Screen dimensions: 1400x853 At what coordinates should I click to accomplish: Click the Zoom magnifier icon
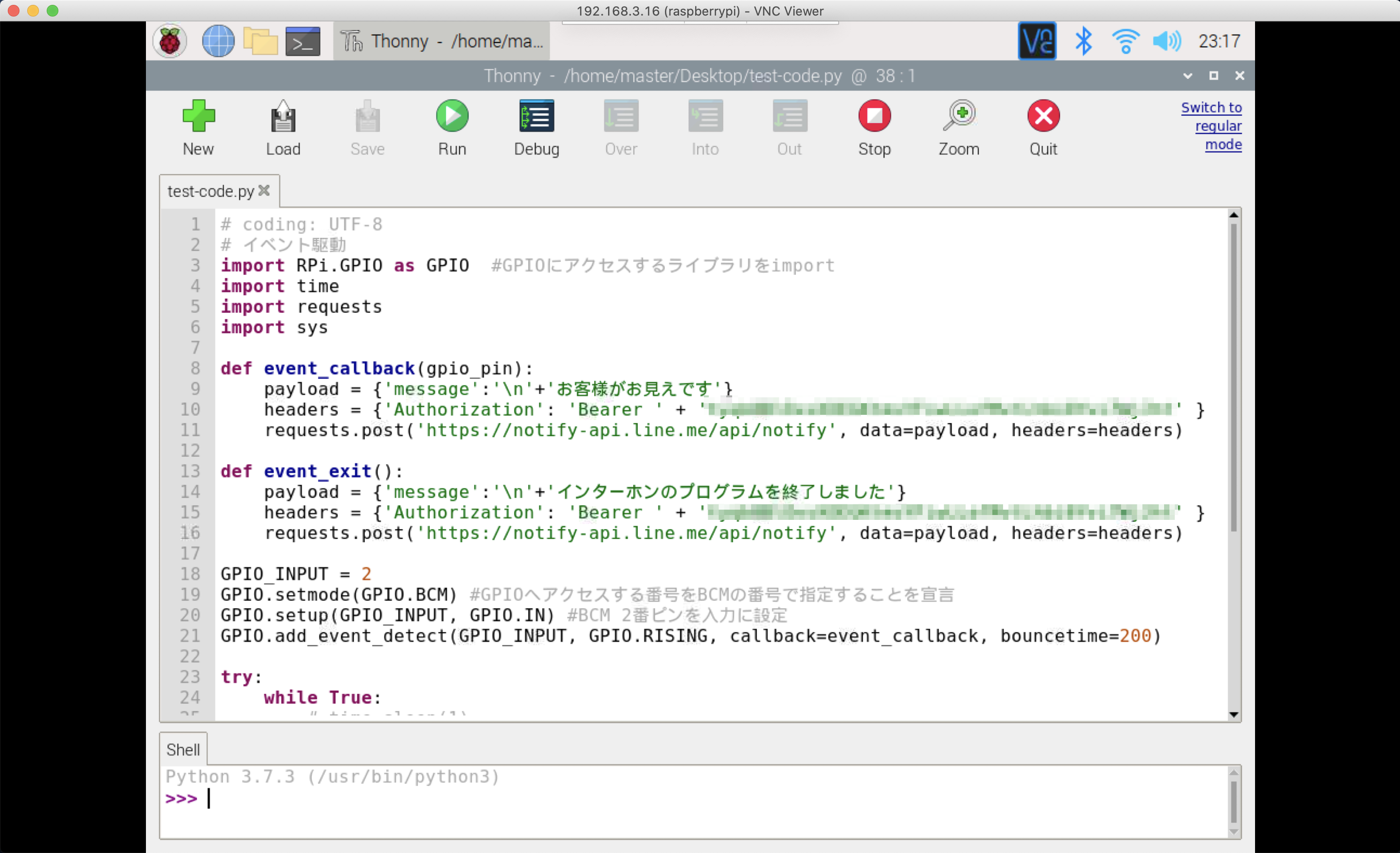[958, 116]
